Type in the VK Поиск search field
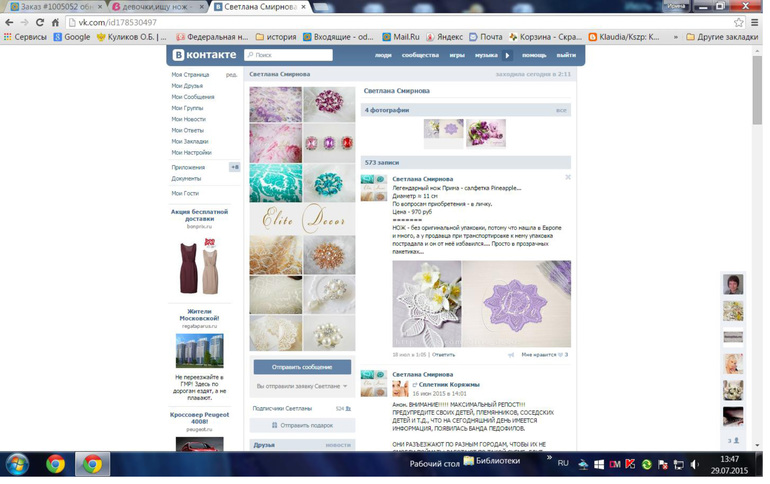 pos(290,55)
